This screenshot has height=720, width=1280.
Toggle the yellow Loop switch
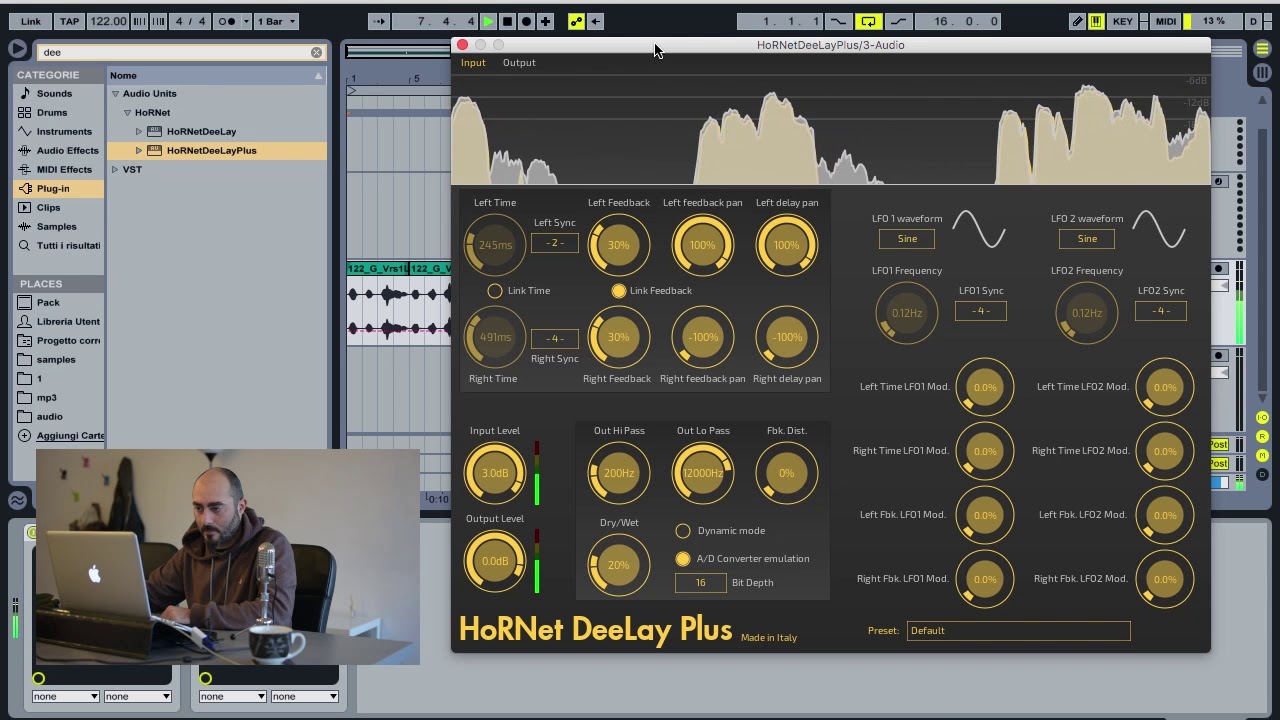[868, 21]
